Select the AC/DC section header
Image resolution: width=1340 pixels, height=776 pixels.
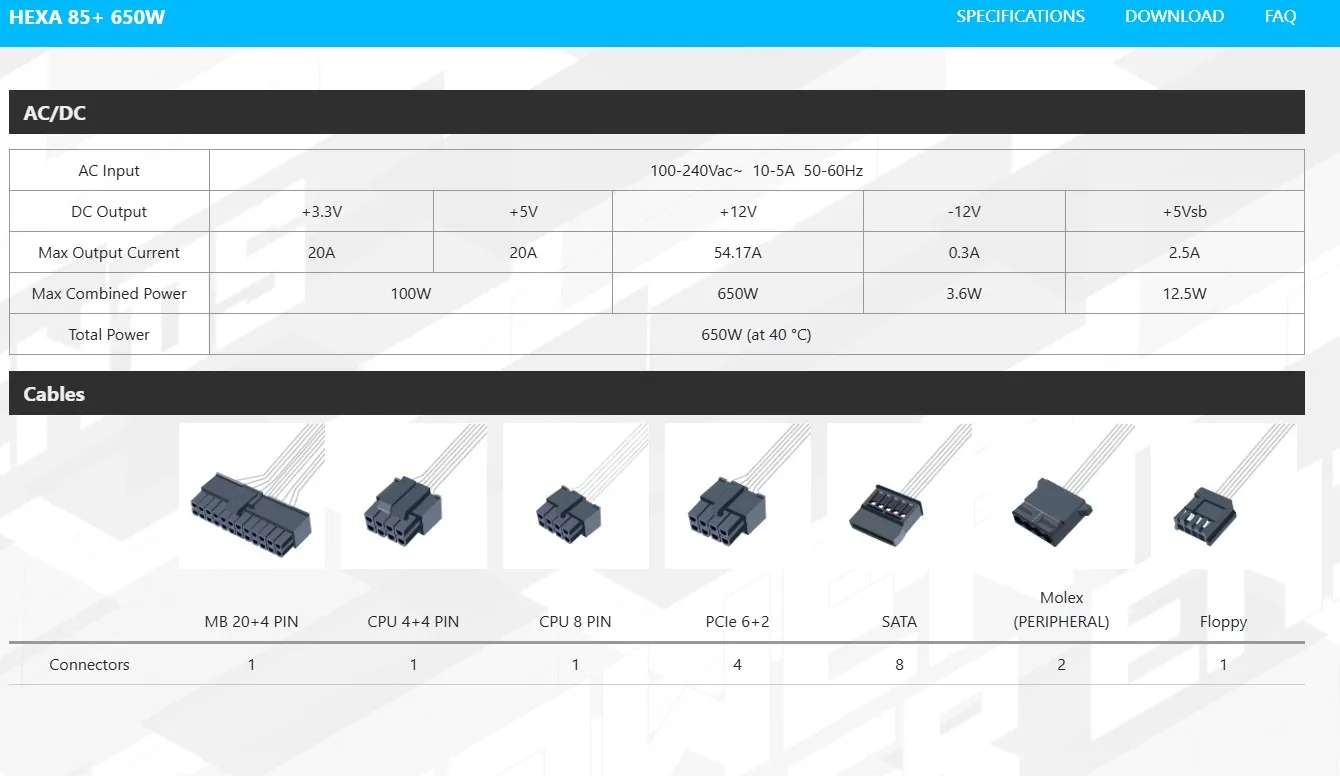pyautogui.click(x=657, y=112)
